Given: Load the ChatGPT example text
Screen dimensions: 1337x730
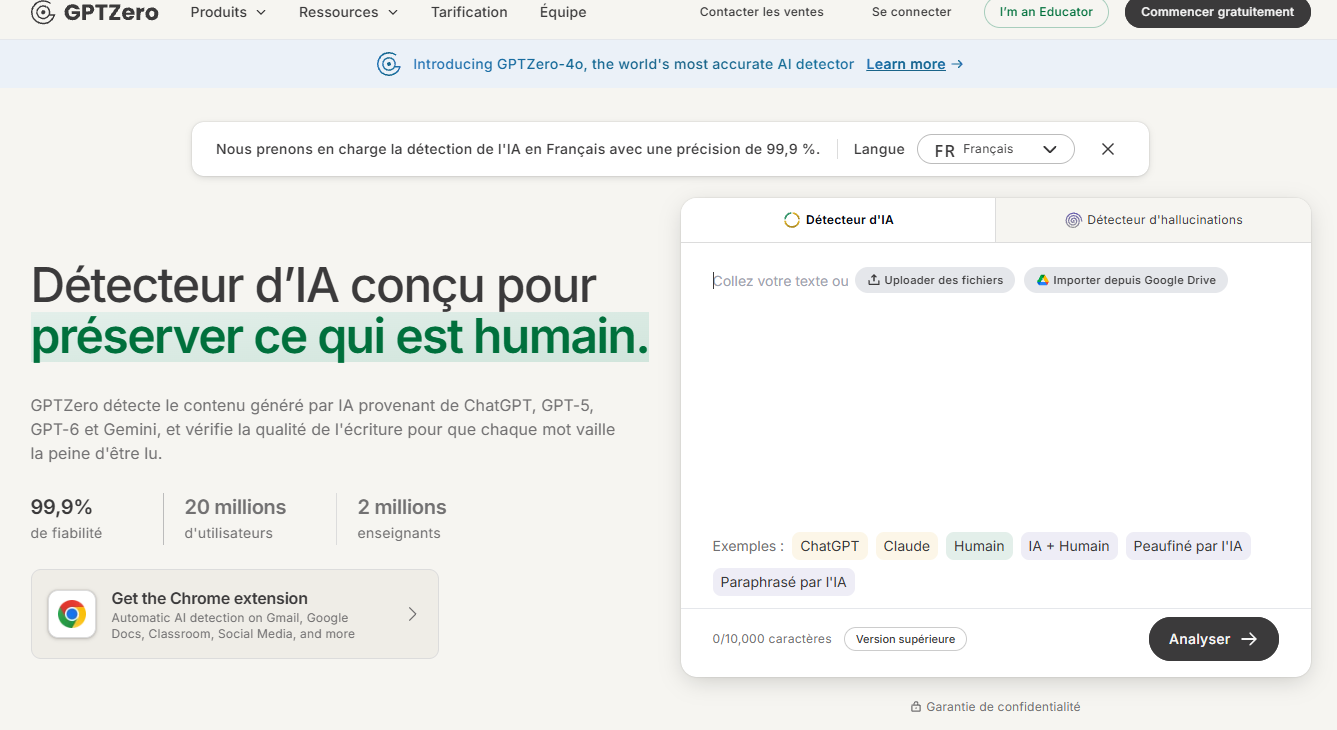Looking at the screenshot, I should click(x=830, y=546).
